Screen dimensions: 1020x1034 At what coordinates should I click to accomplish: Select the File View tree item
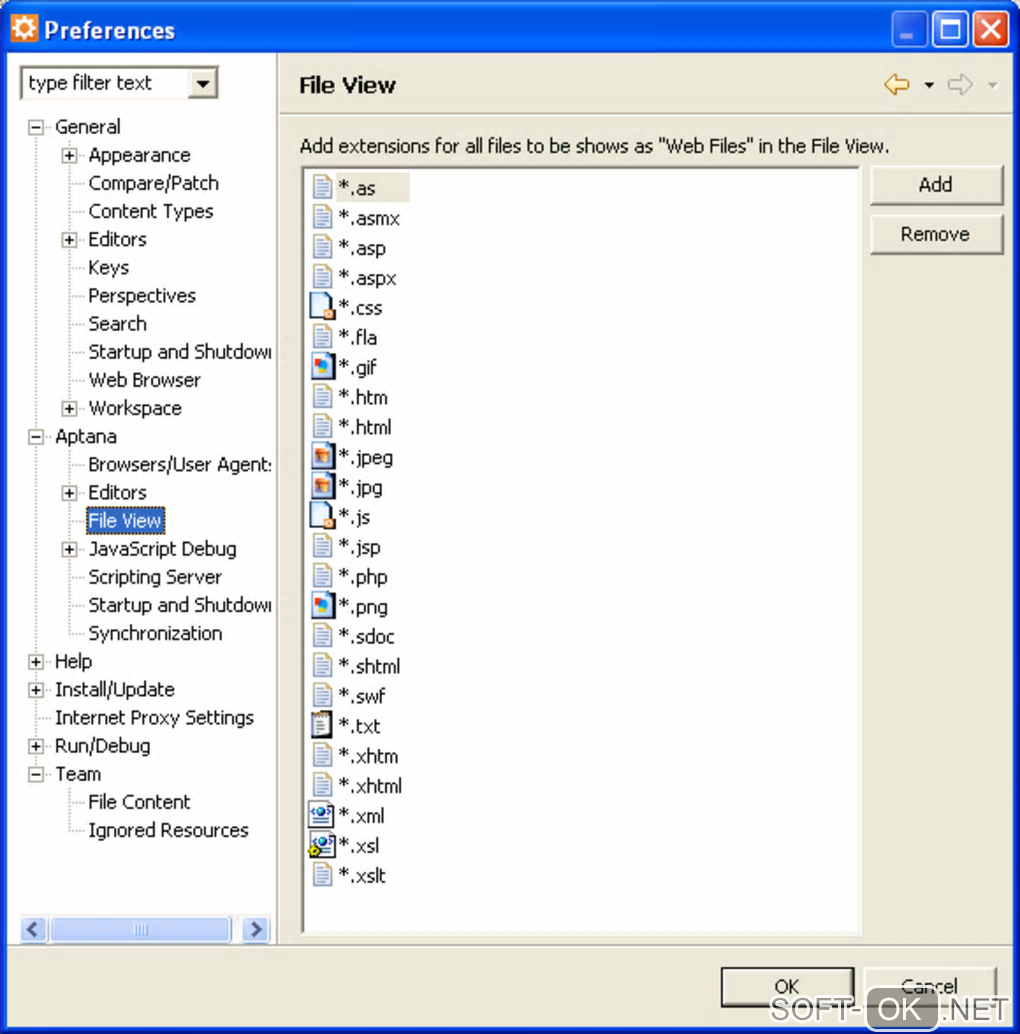pos(125,520)
